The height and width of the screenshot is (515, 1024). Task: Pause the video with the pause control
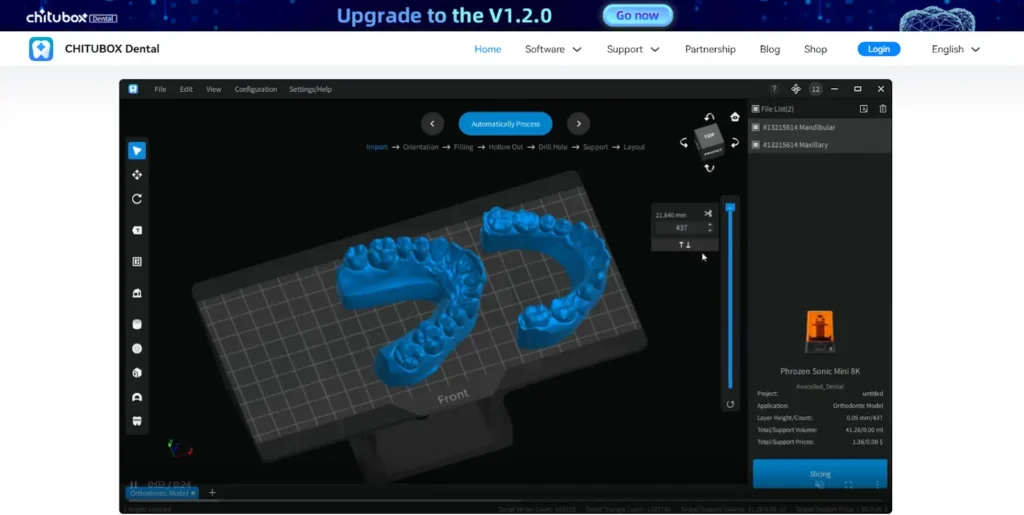(x=133, y=484)
